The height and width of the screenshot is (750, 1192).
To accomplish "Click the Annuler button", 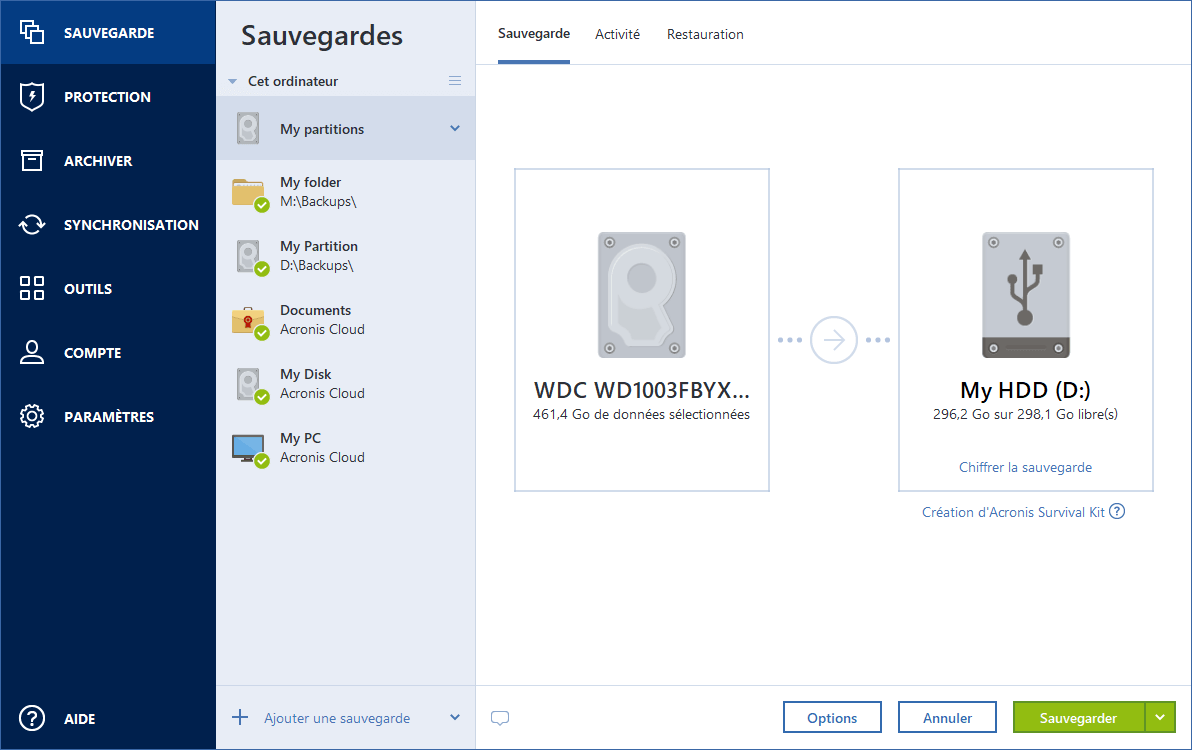I will 947,717.
